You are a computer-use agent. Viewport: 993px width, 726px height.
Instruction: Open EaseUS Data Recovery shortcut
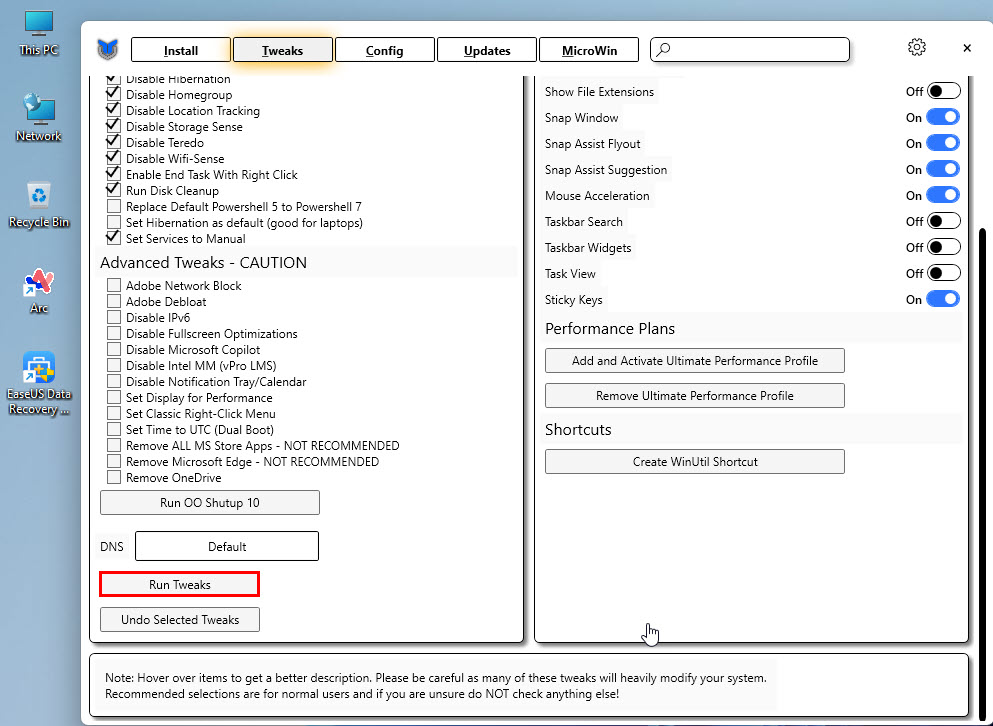39,384
